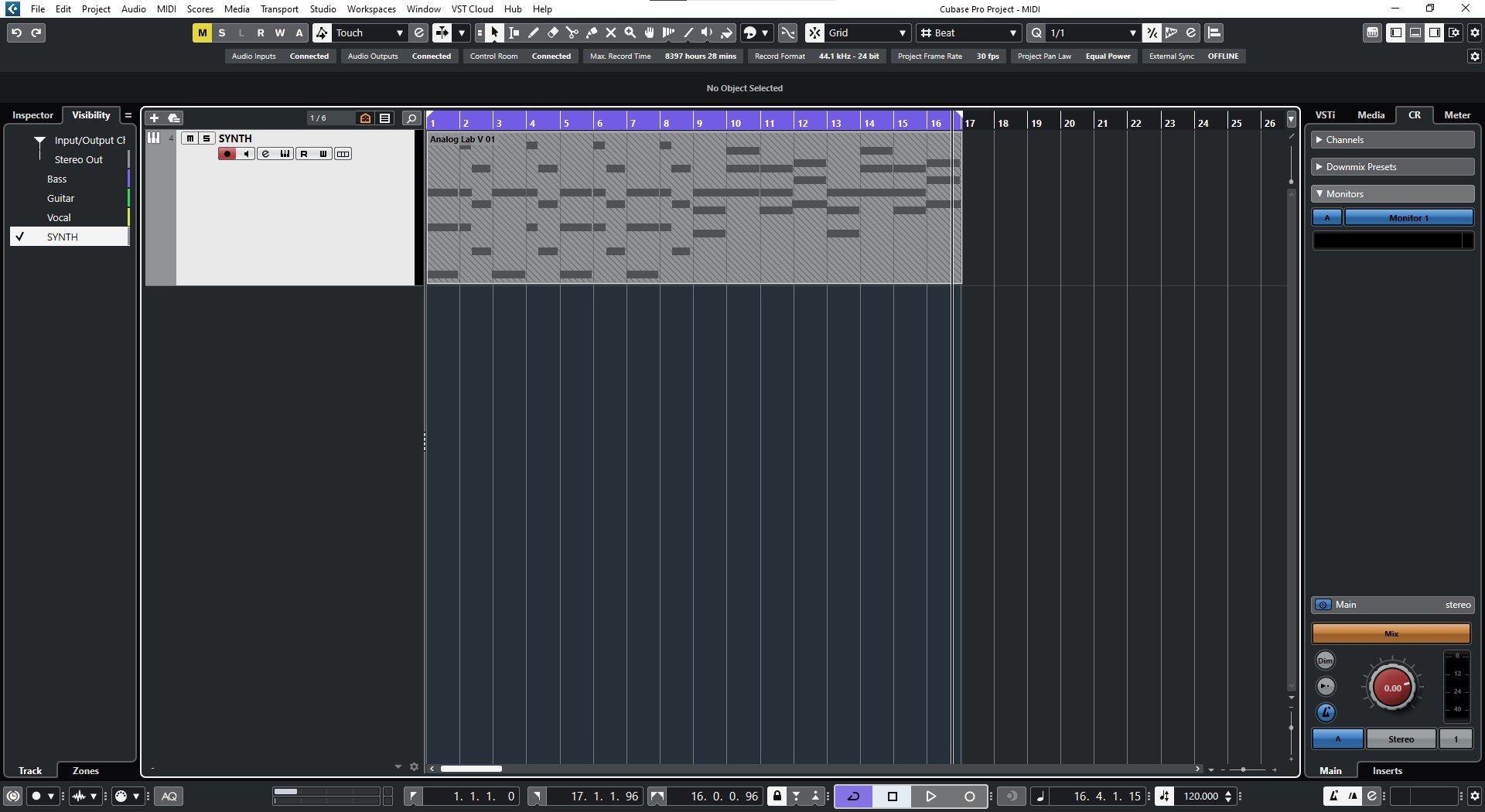
Task: Adjust the Control Room level knob
Action: pos(1392,687)
